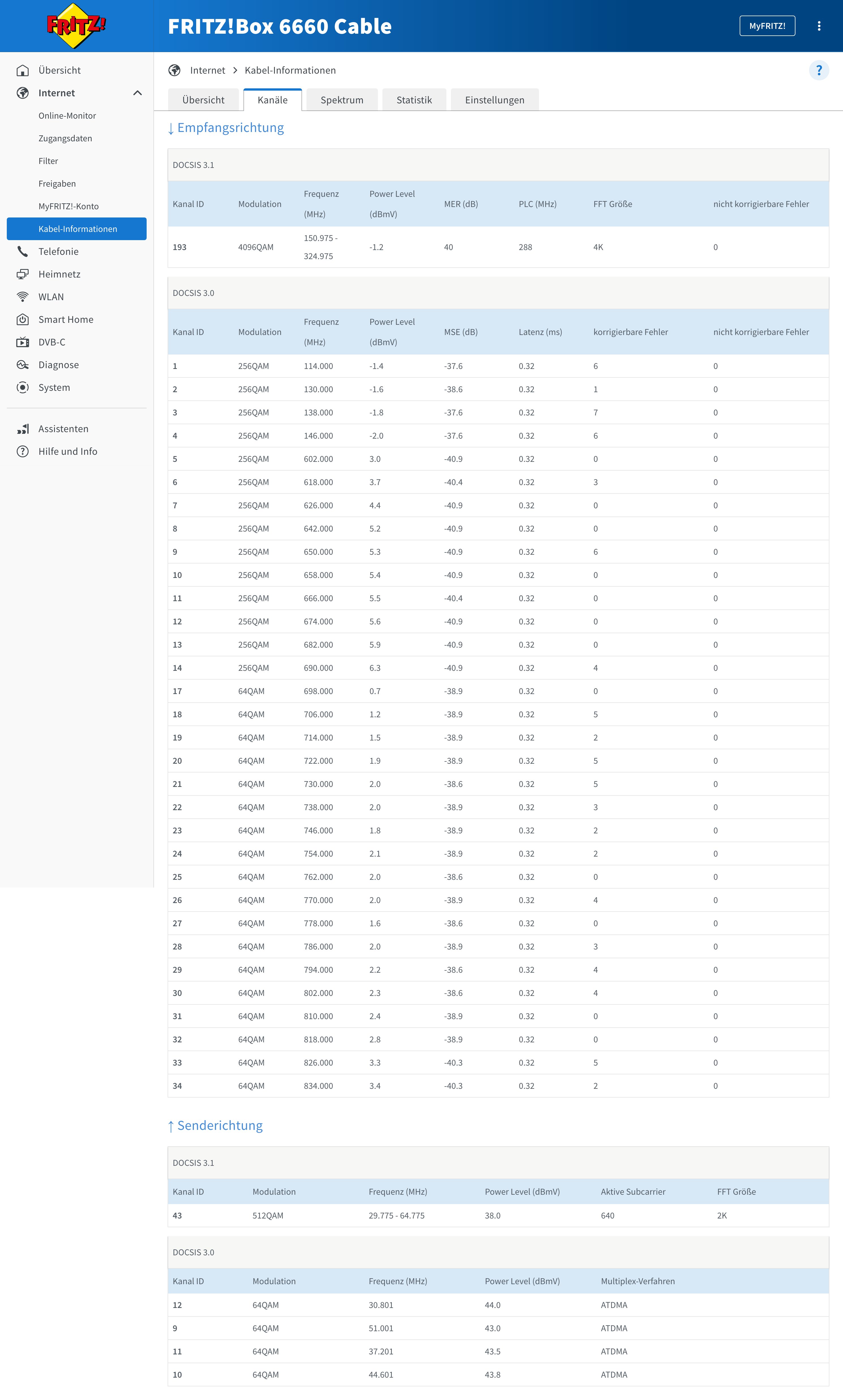Click the FRITZ! logo

pos(76,25)
